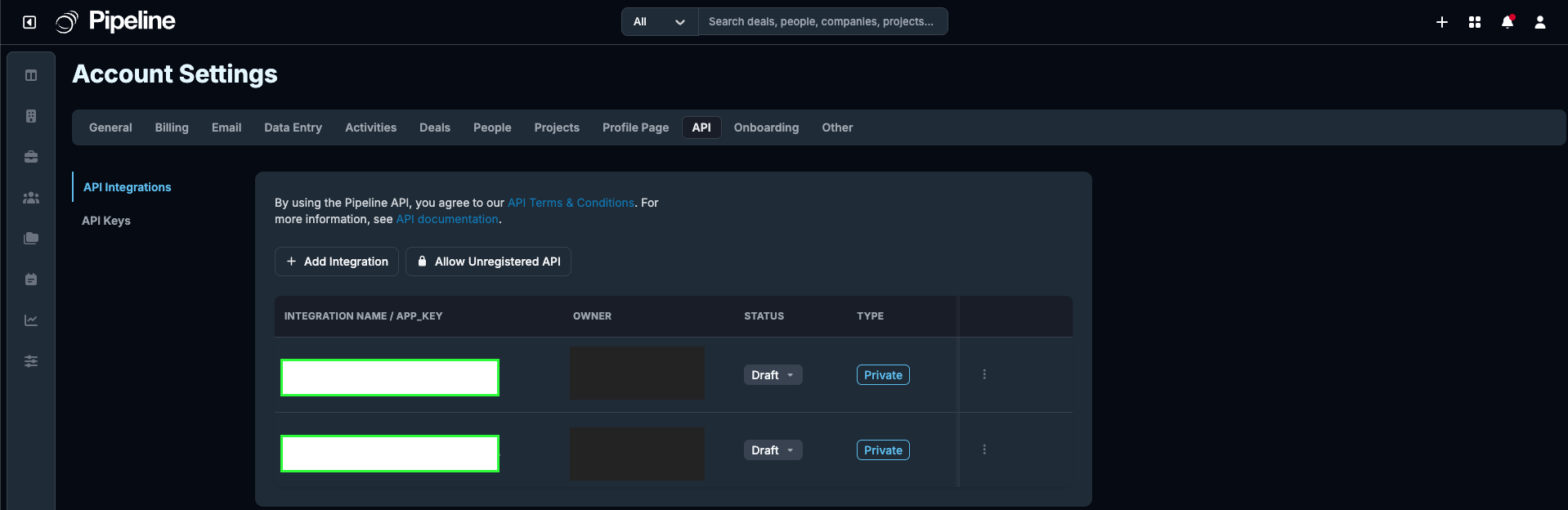Click the TYPE column header
This screenshot has width=1568, height=510.
[x=870, y=316]
